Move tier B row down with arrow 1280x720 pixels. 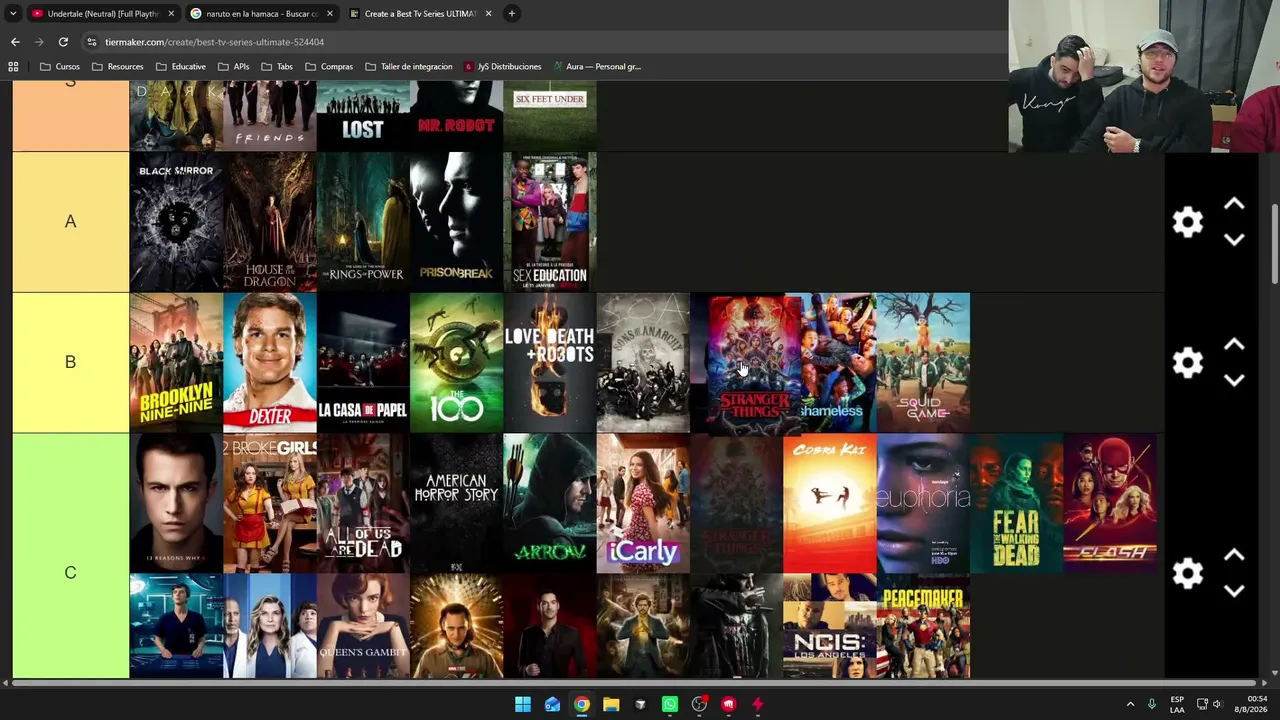tap(1234, 380)
